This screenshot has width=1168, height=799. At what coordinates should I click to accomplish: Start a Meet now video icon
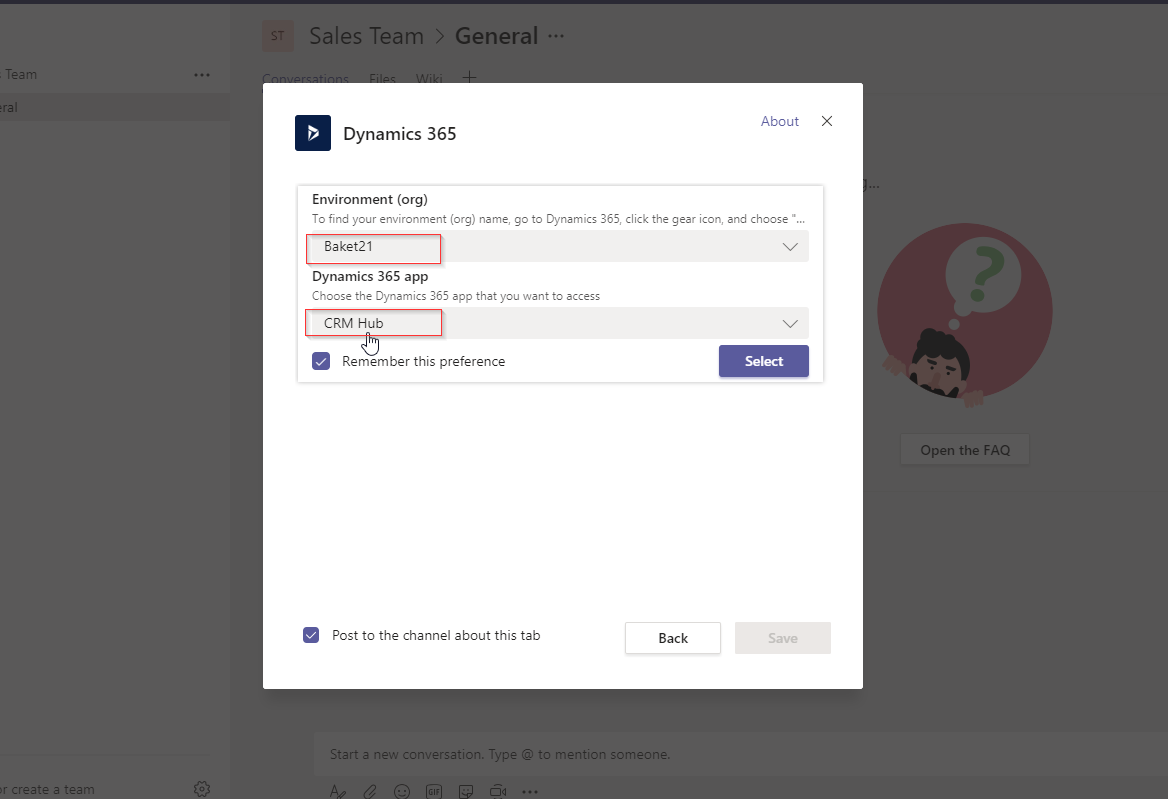coord(498,792)
